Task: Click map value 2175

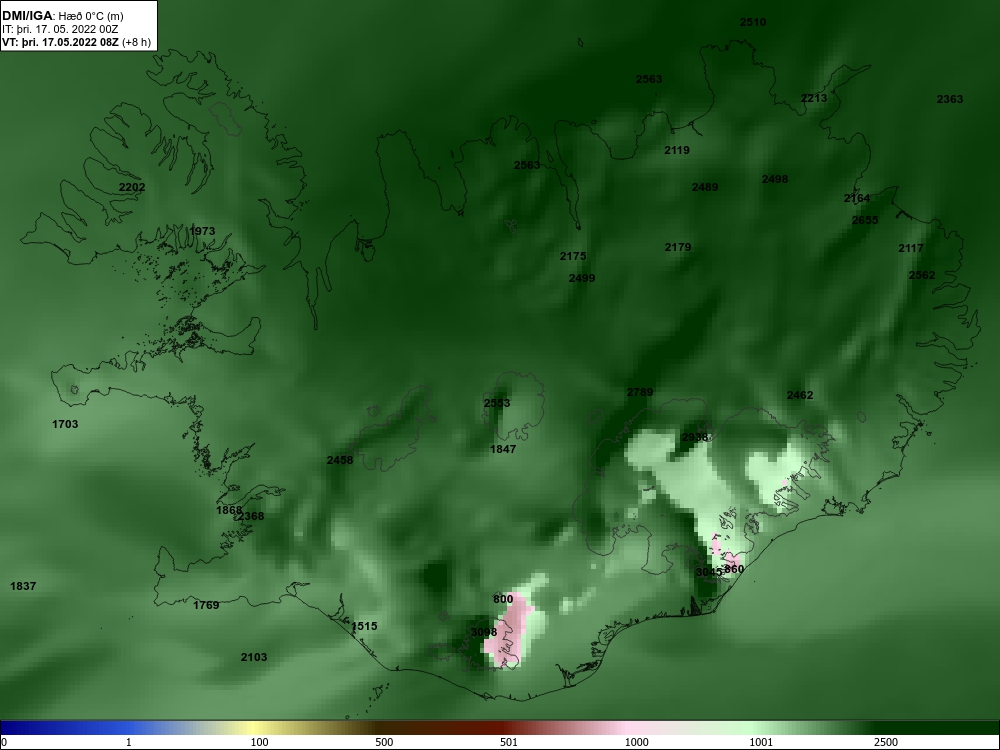Action: [x=573, y=256]
